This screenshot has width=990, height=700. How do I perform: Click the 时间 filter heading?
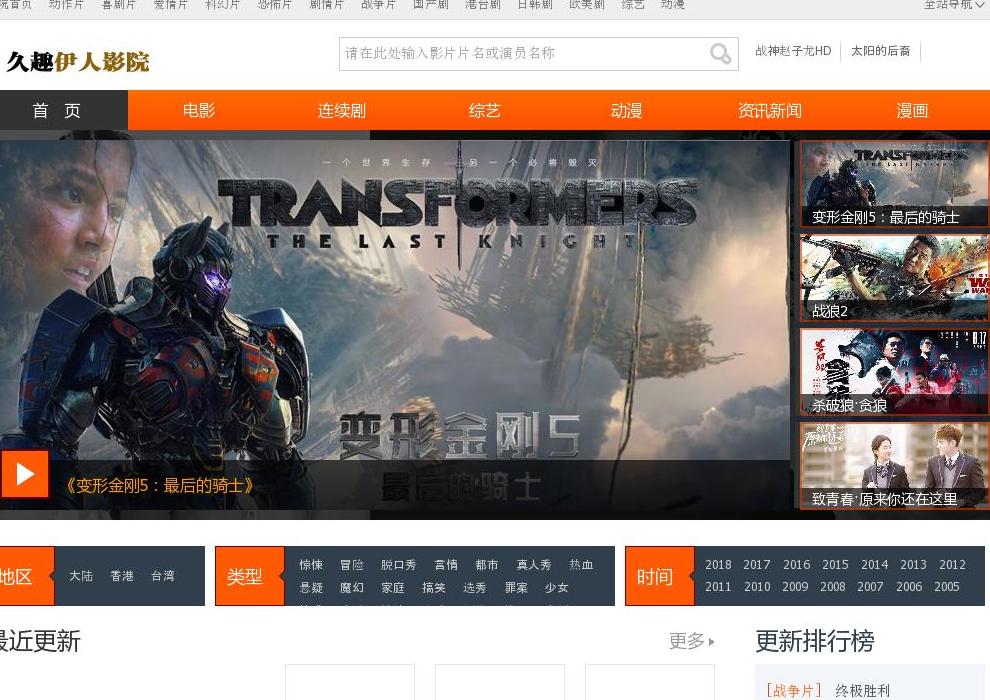[660, 576]
